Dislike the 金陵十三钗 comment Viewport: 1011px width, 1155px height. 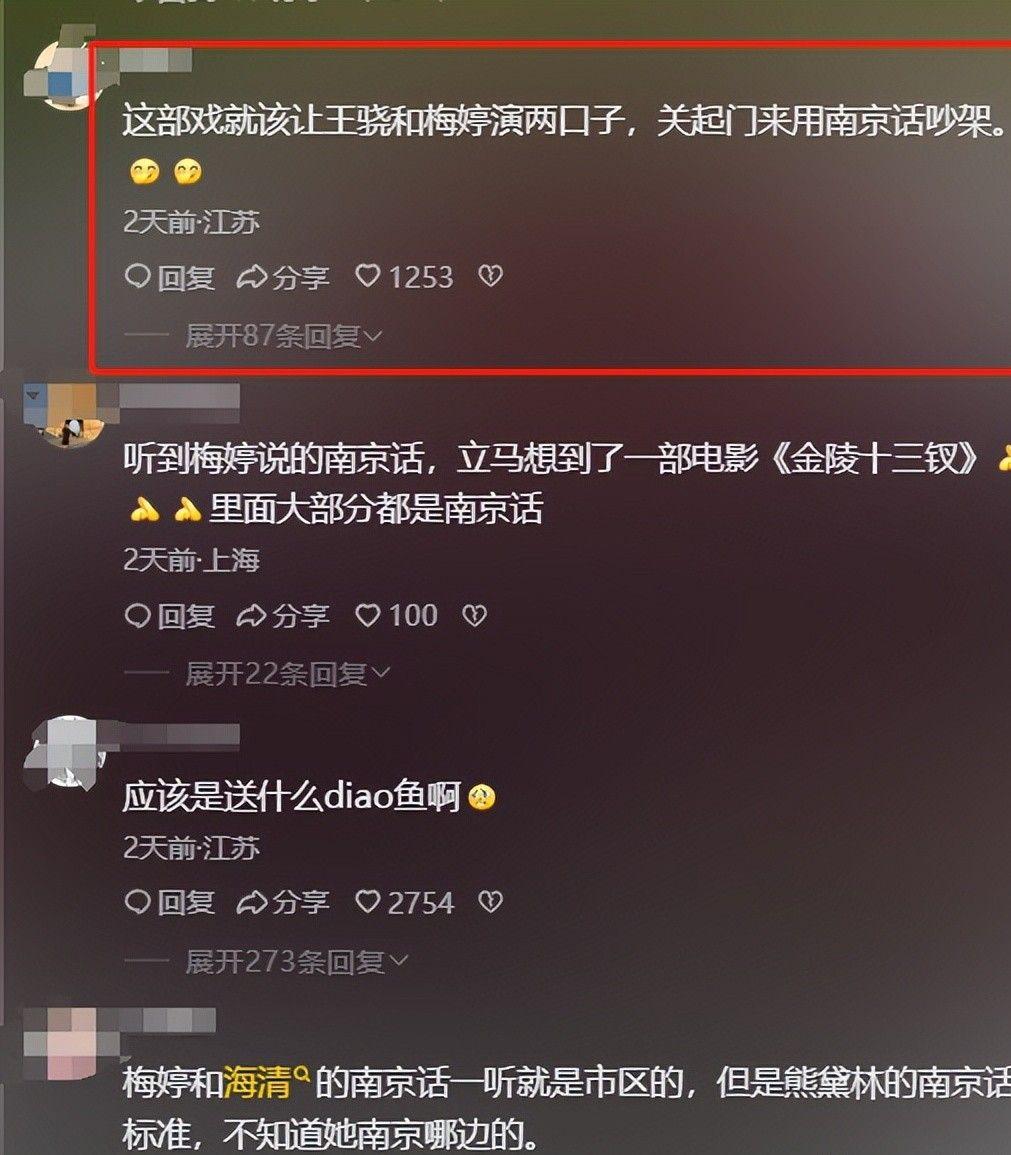click(473, 615)
